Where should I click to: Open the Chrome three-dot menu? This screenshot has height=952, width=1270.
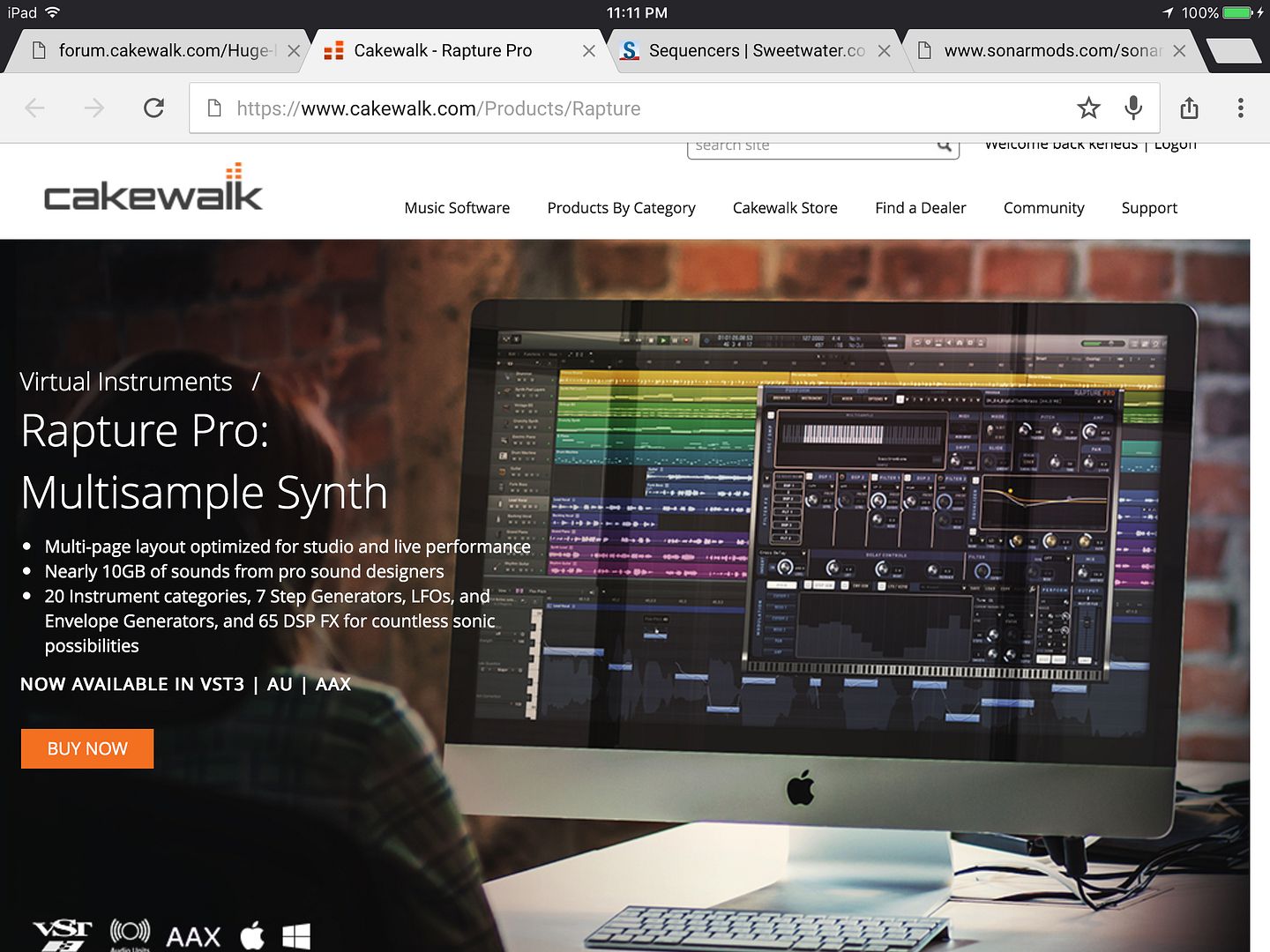coord(1240,108)
